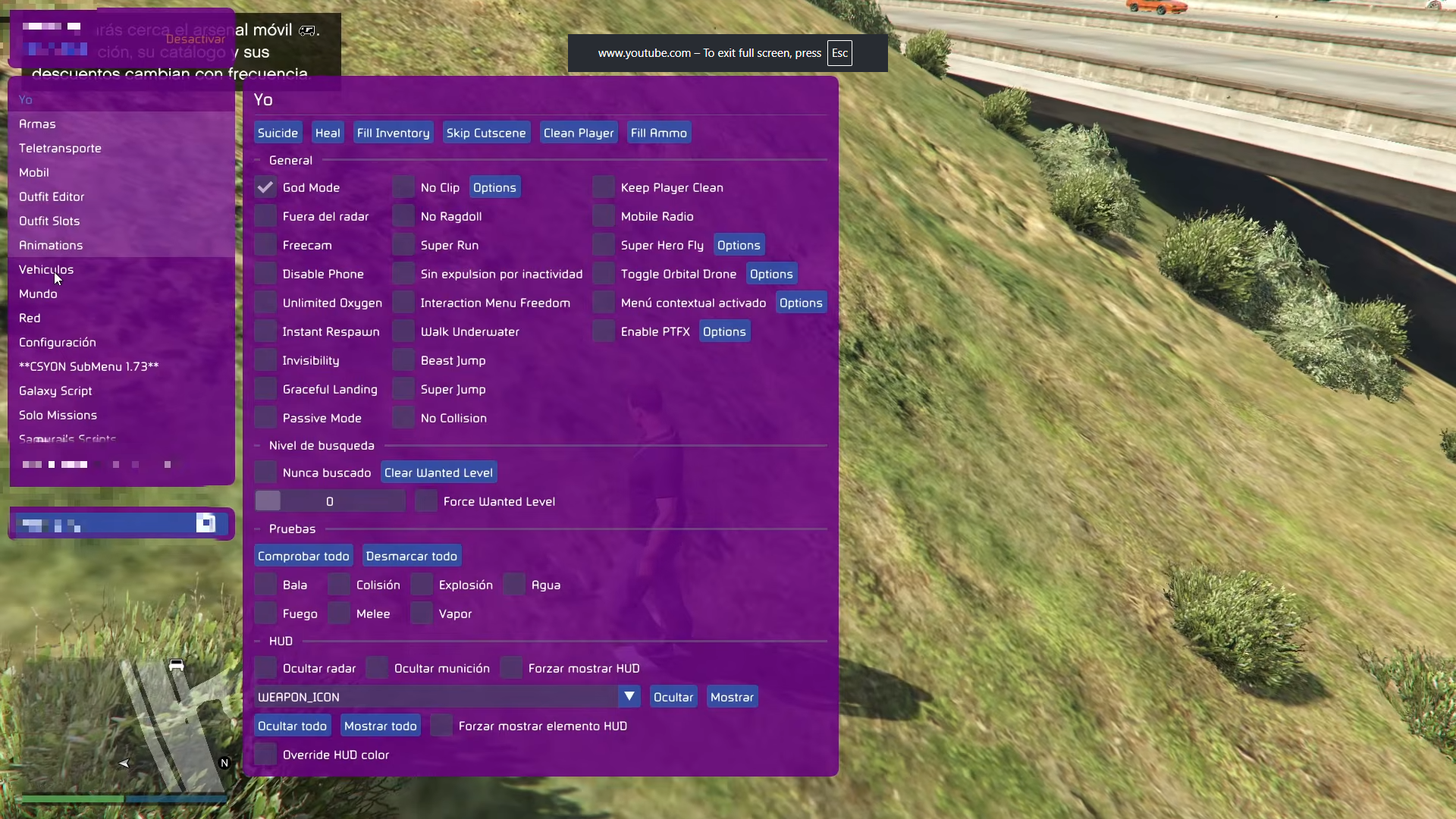Click the green health bar under the minimap
The image size is (1456, 819).
click(73, 799)
